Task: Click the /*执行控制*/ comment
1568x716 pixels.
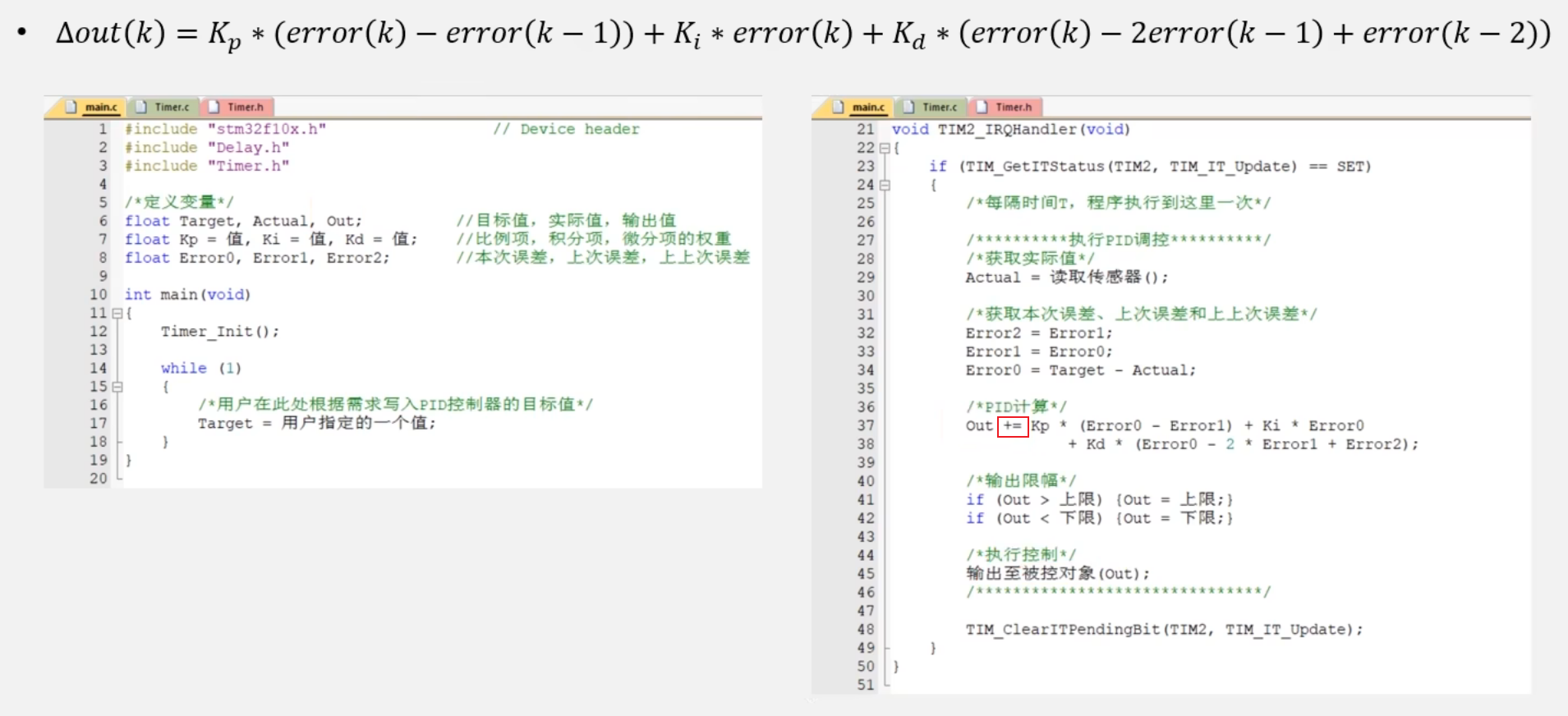Action: (1021, 554)
